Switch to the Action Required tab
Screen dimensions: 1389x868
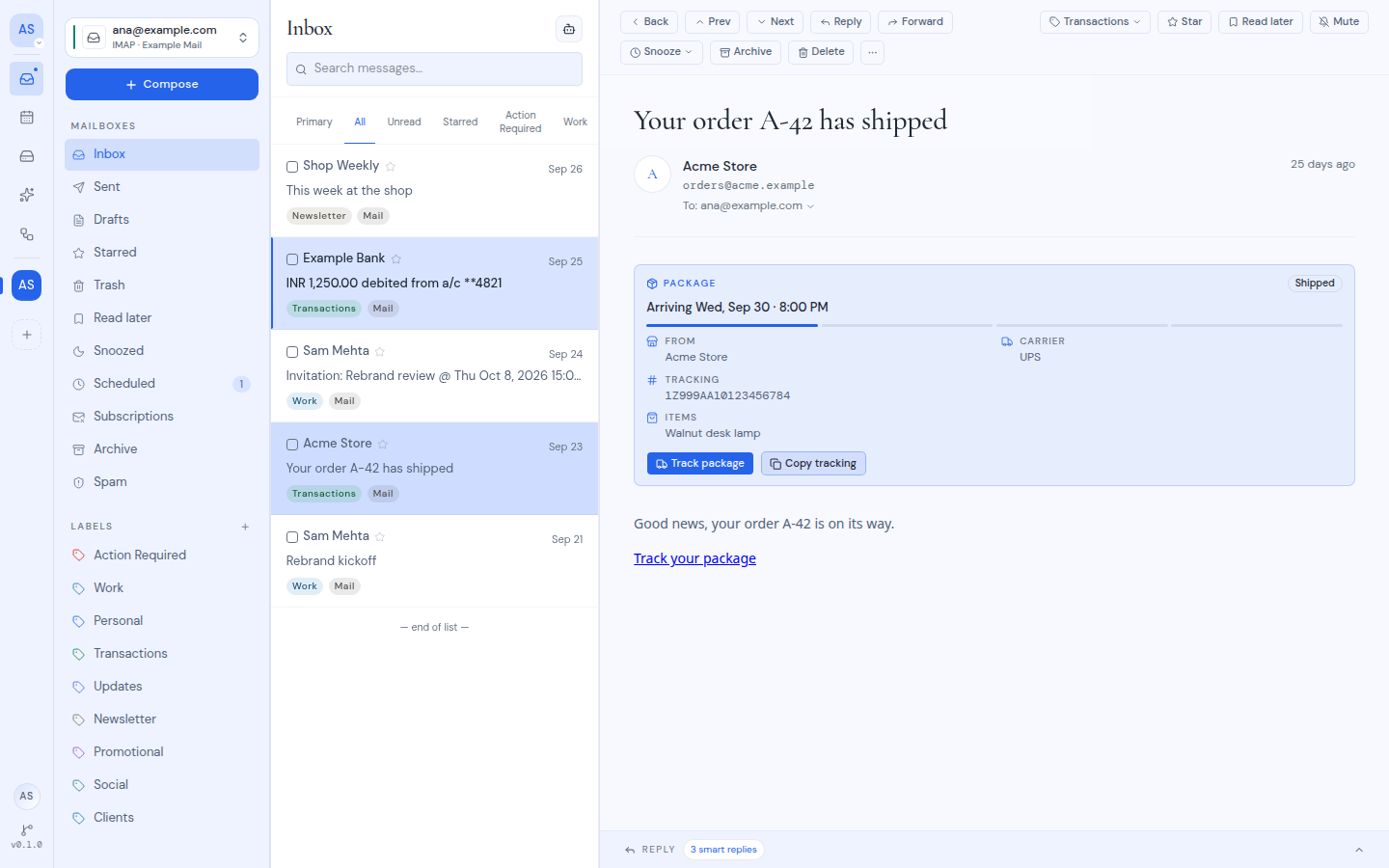521,122
